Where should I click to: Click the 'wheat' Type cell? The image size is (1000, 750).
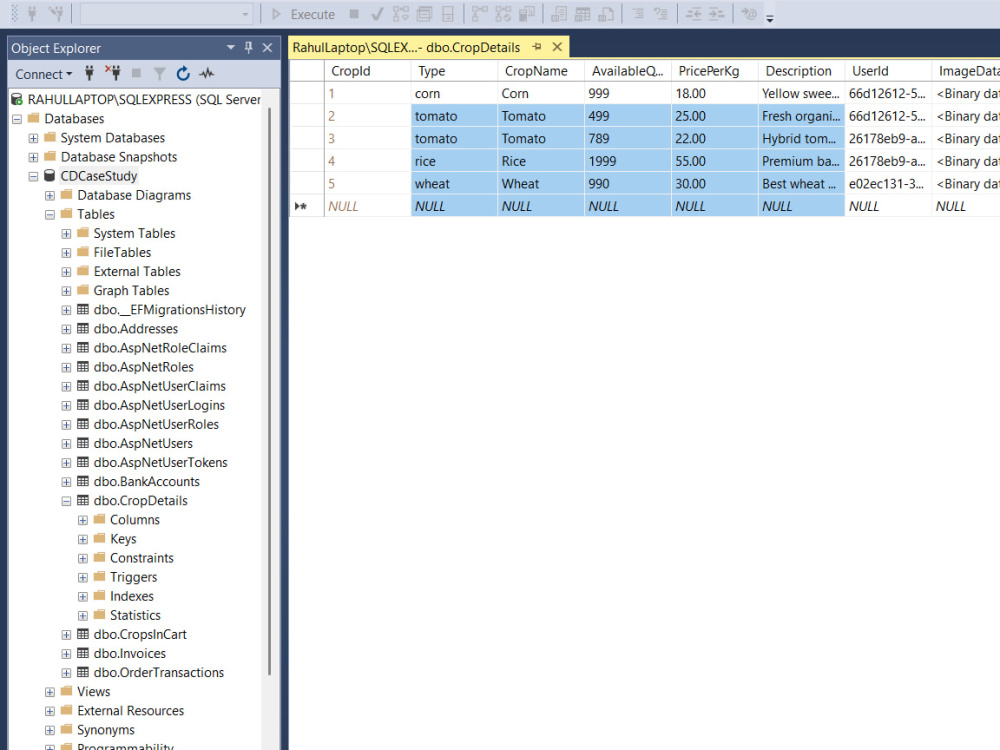click(x=454, y=184)
